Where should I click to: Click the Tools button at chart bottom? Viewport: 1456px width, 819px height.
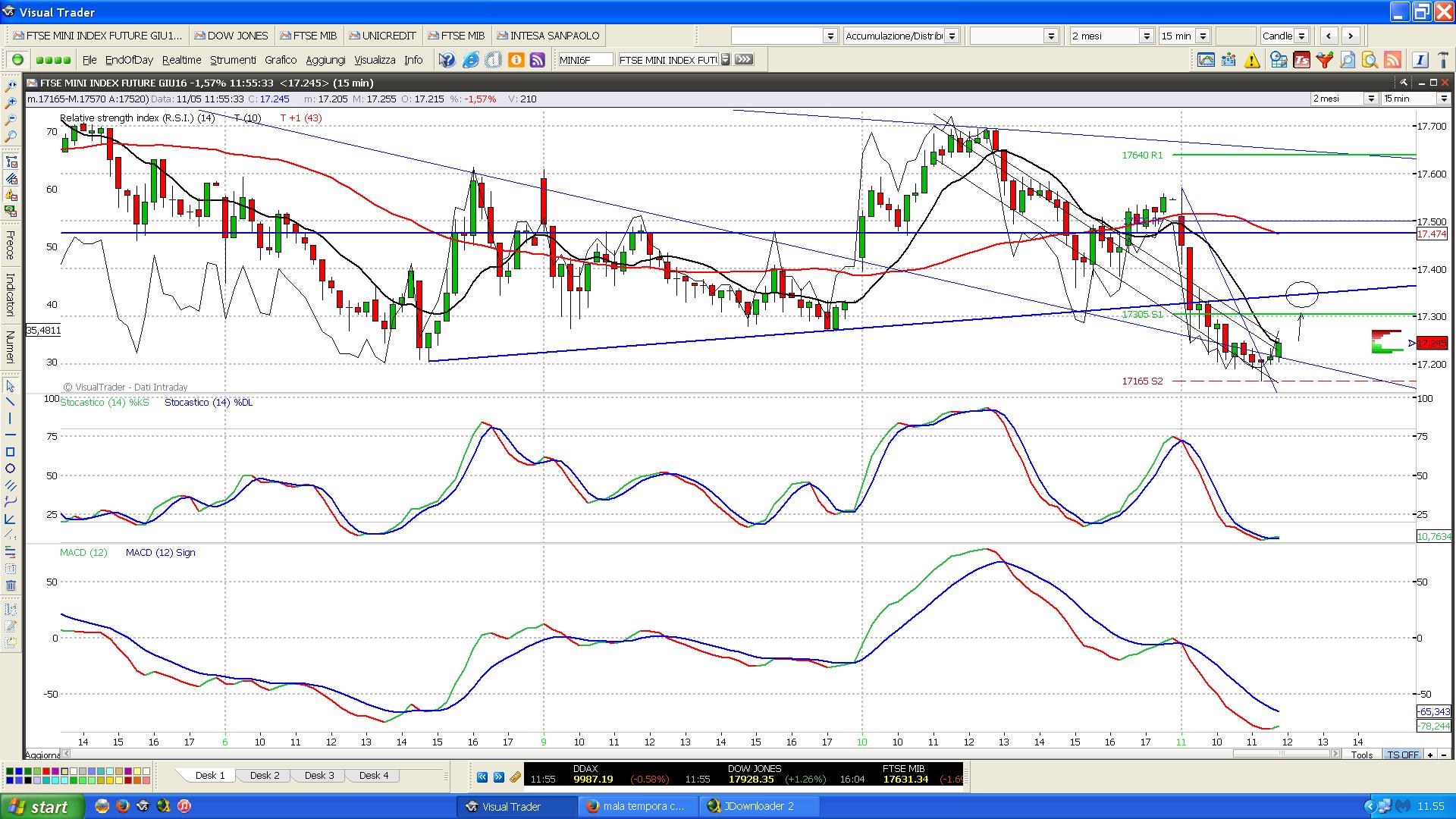(x=1362, y=755)
